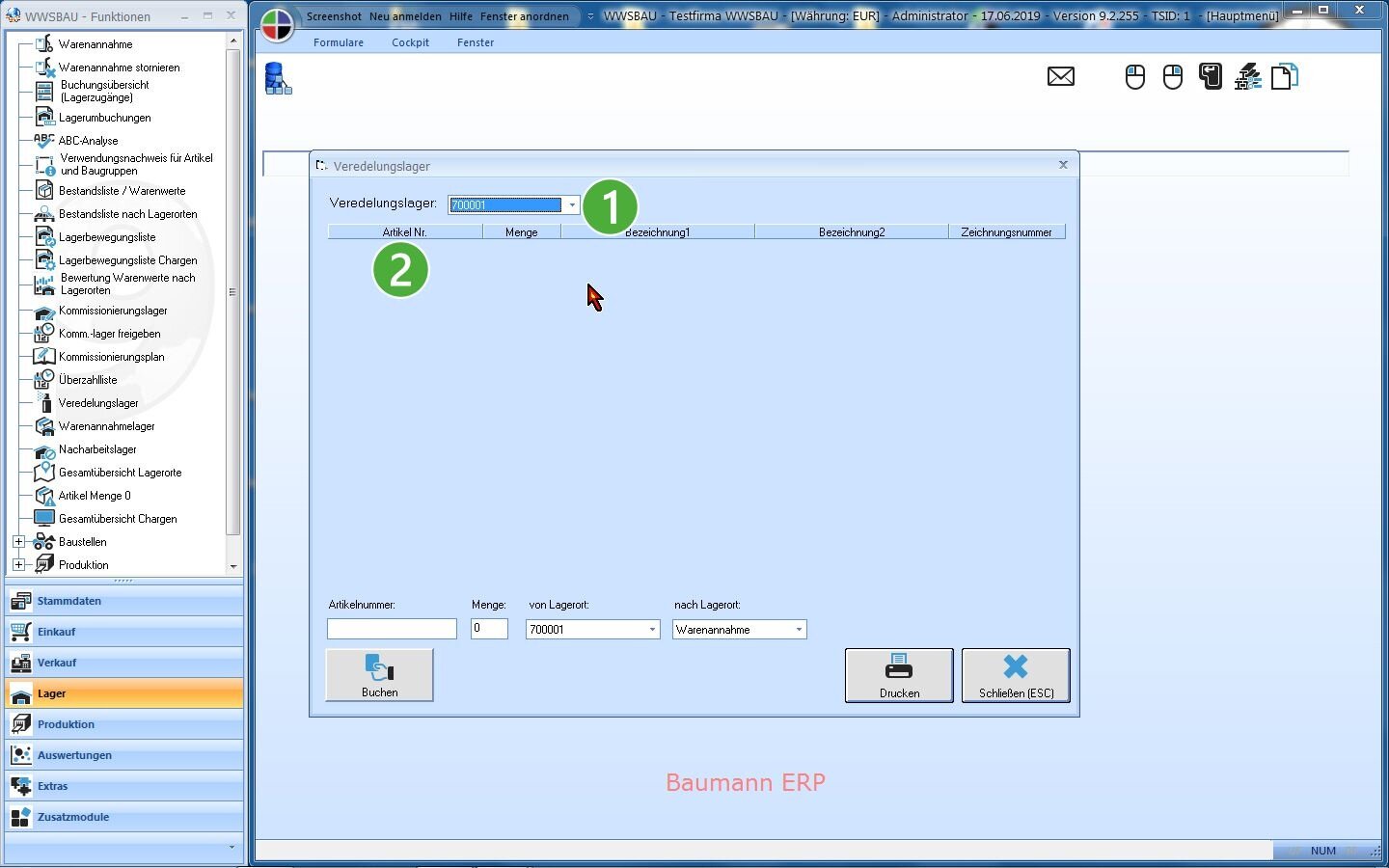Open the Cockpit menu
The image size is (1389, 868).
pos(410,42)
